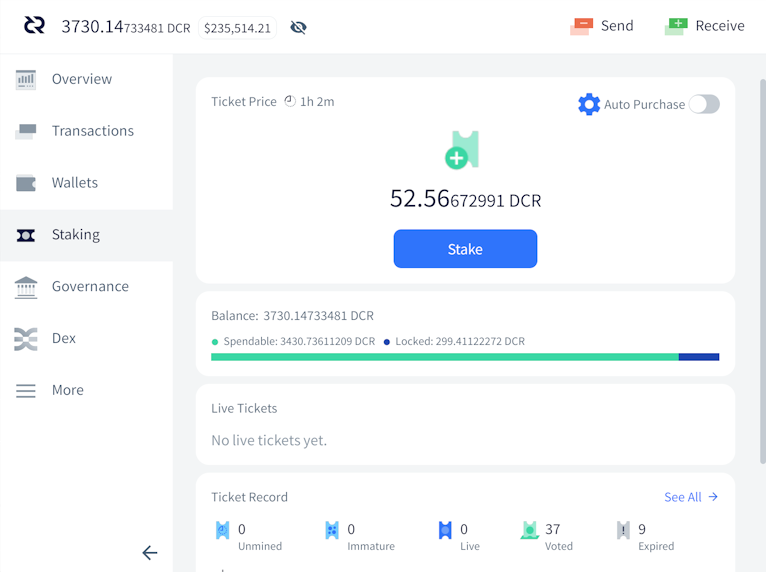Collapse sidebar with back arrow
Screen dimensions: 766x572
[149, 552]
